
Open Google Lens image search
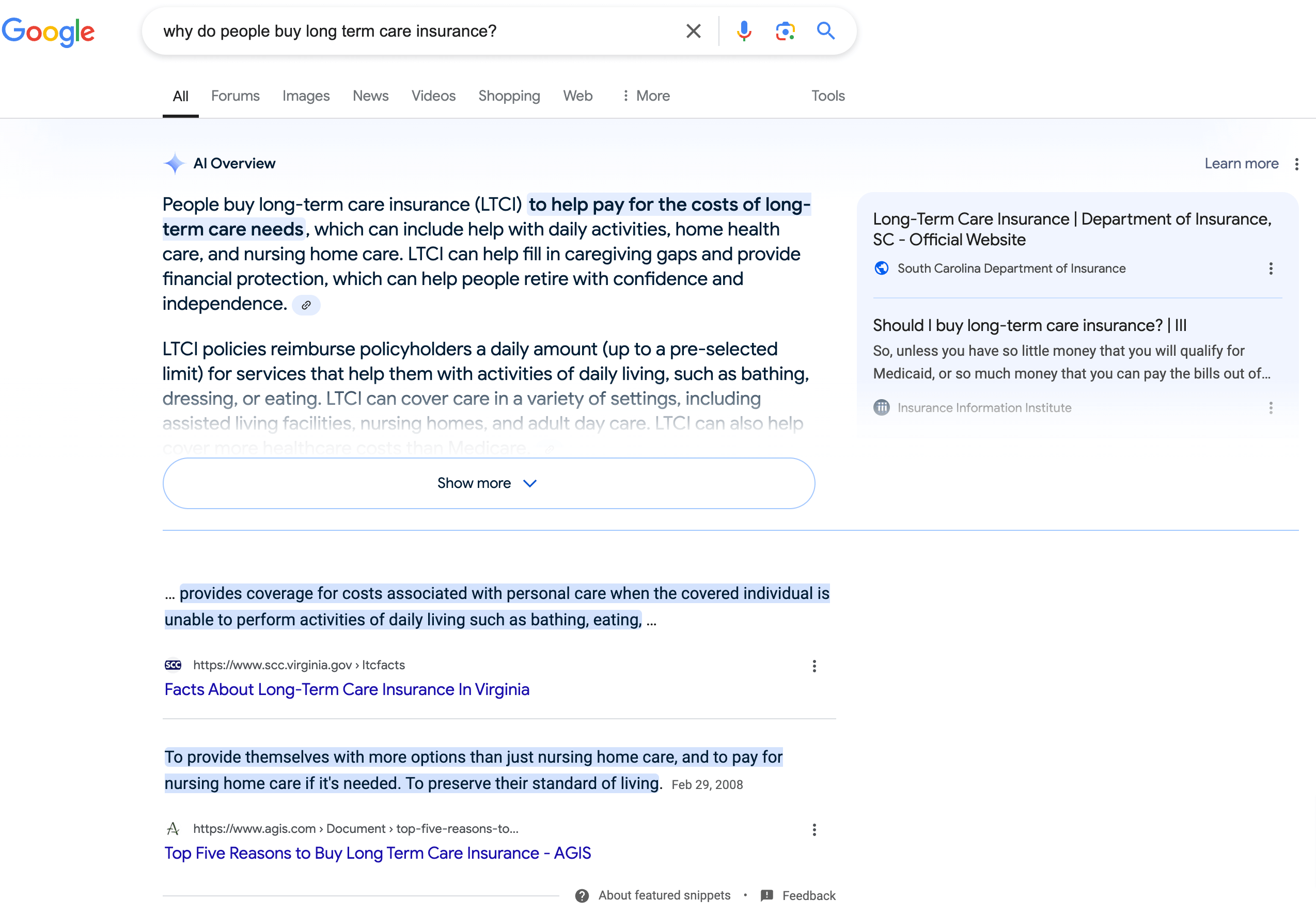pos(785,31)
